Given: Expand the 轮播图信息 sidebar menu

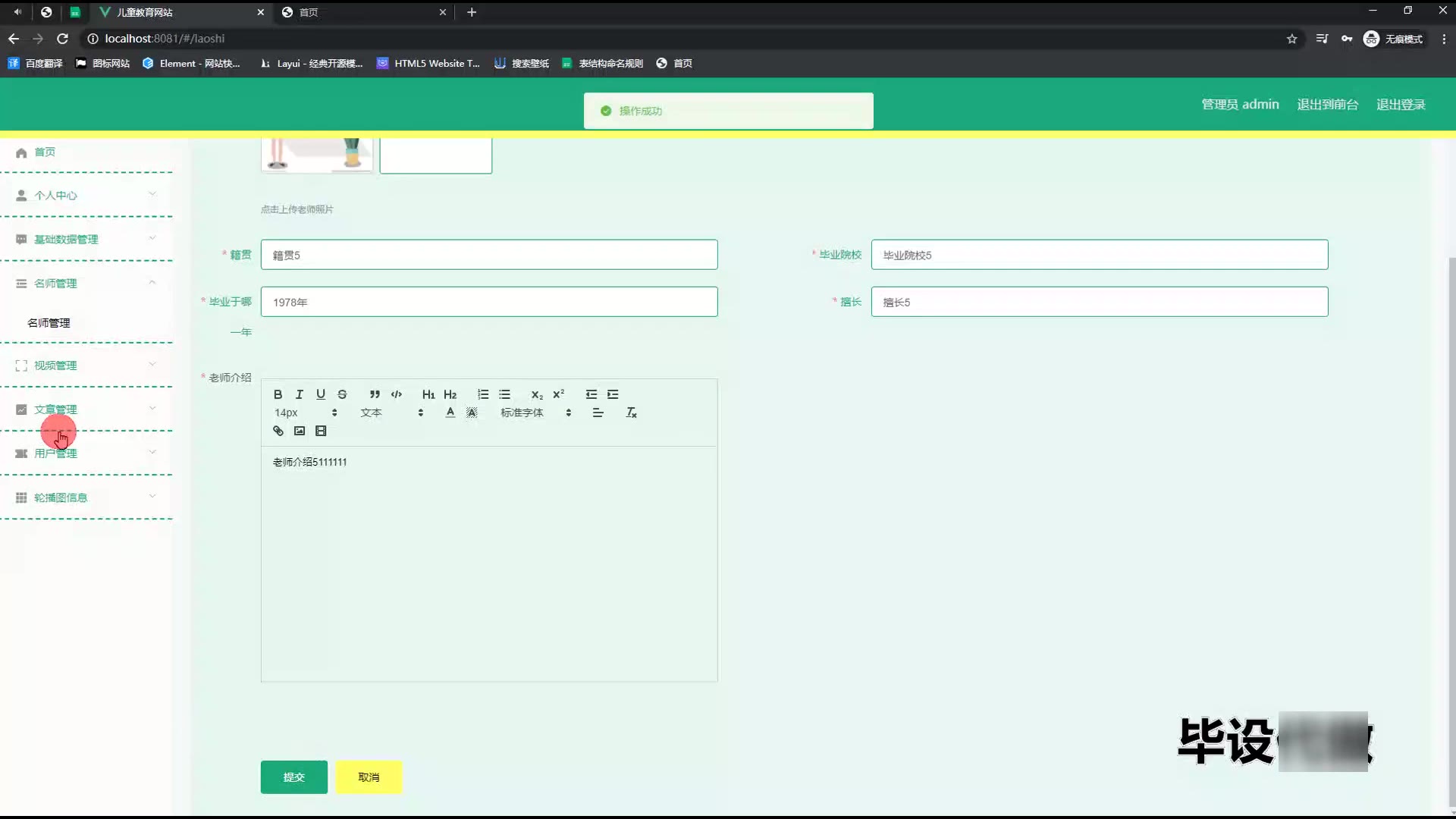Looking at the screenshot, I should (86, 497).
